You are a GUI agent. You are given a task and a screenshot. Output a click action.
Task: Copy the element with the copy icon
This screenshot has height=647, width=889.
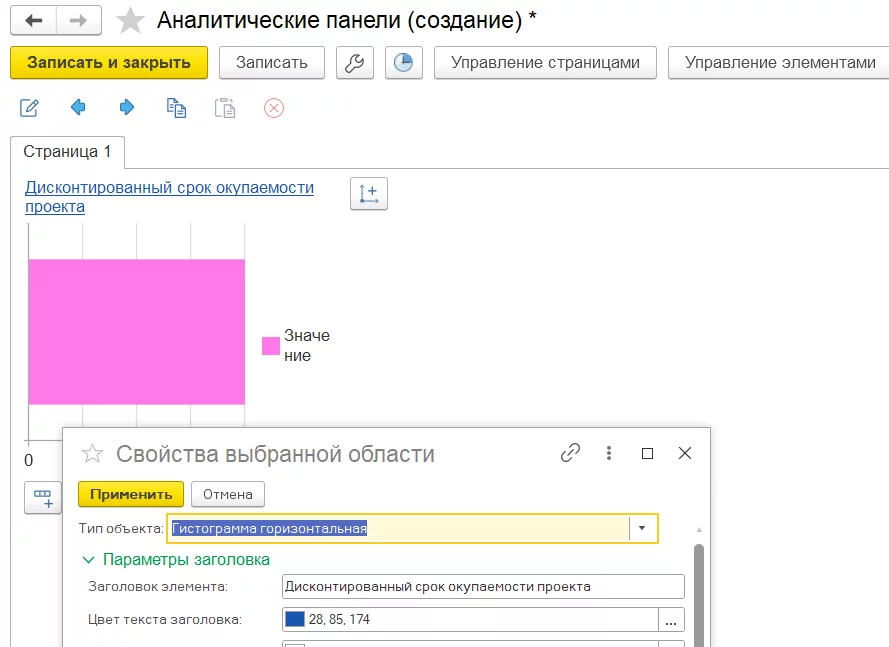[176, 109]
